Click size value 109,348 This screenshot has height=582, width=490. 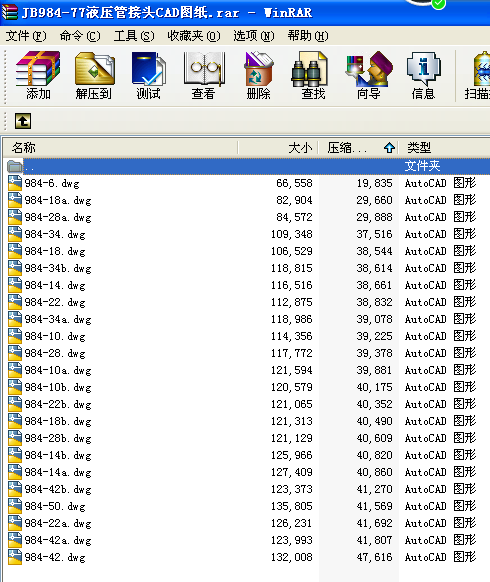292,234
